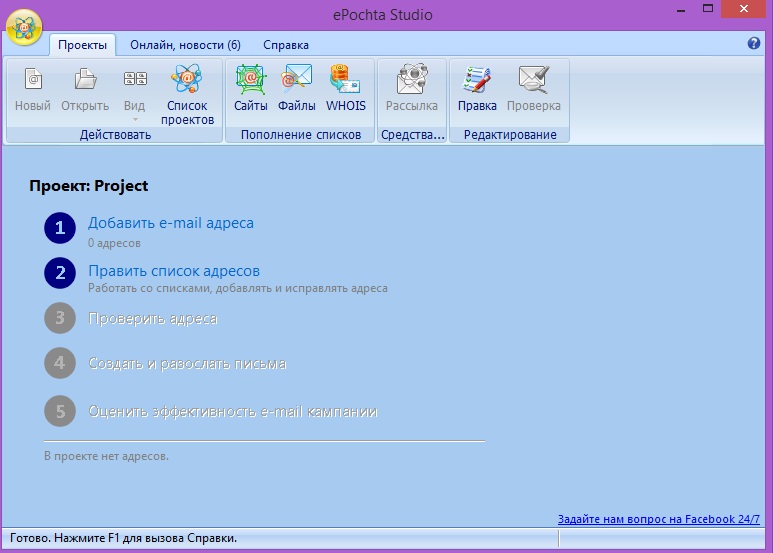Open the Правка list editor tool
The width and height of the screenshot is (773, 553).
click(477, 89)
